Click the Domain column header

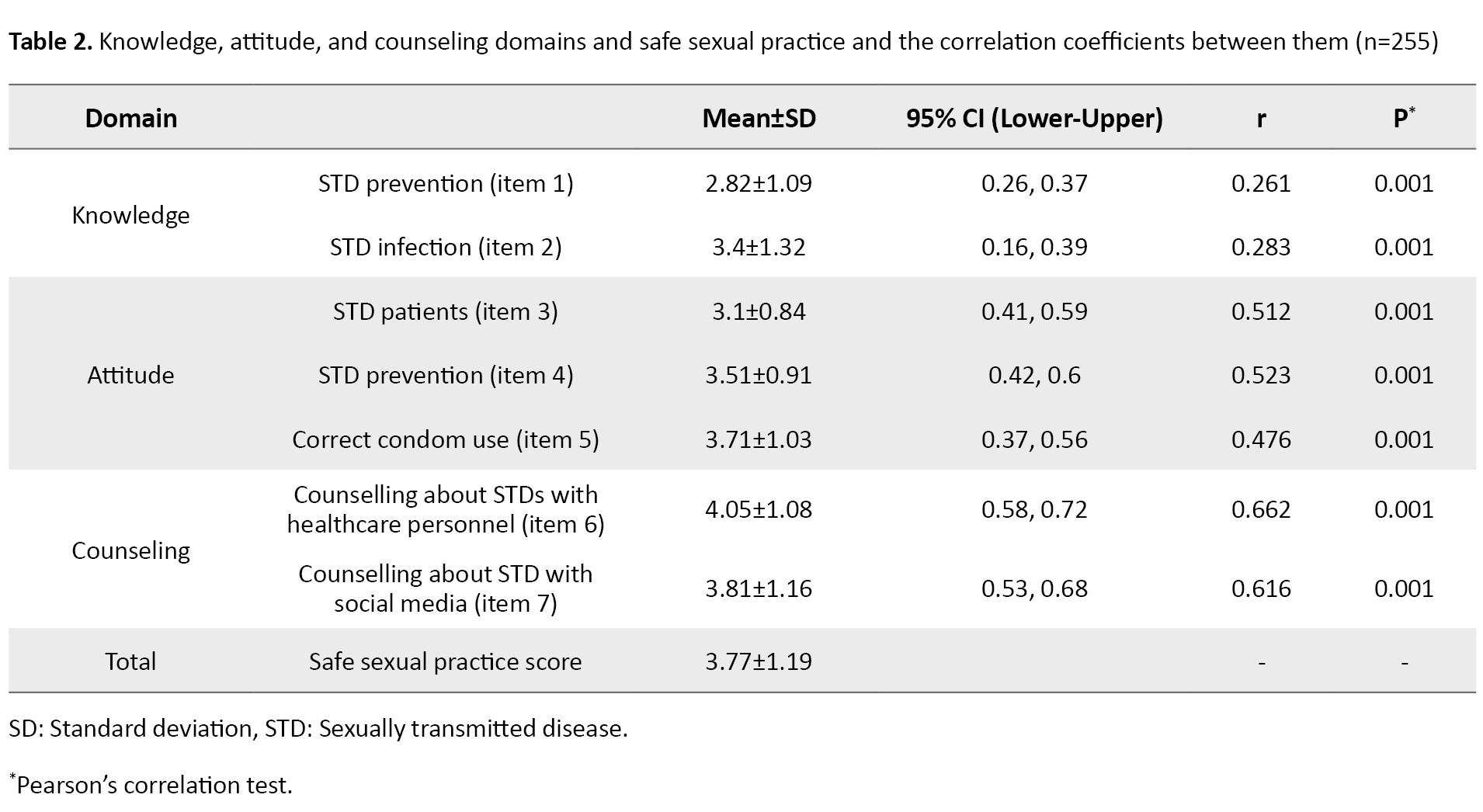130,118
